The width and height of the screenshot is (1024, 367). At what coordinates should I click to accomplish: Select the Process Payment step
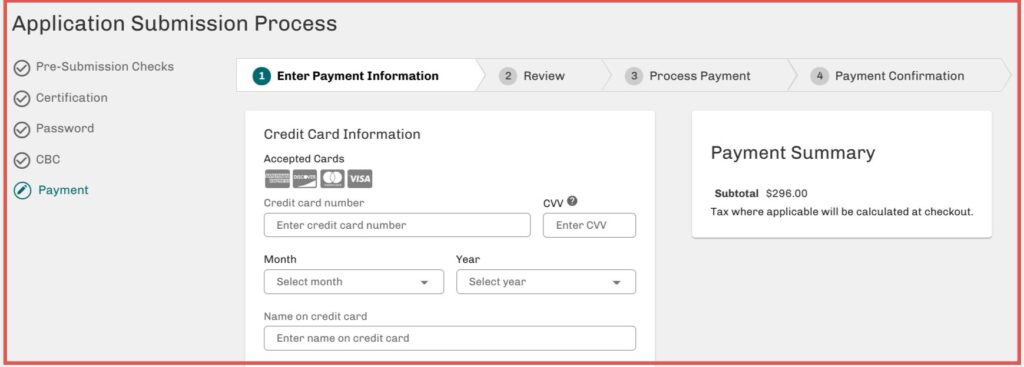(x=696, y=76)
